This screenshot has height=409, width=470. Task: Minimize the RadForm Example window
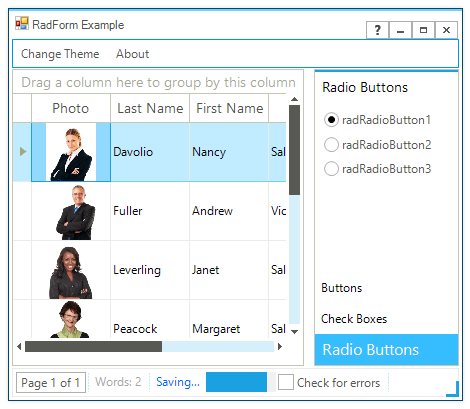400,30
